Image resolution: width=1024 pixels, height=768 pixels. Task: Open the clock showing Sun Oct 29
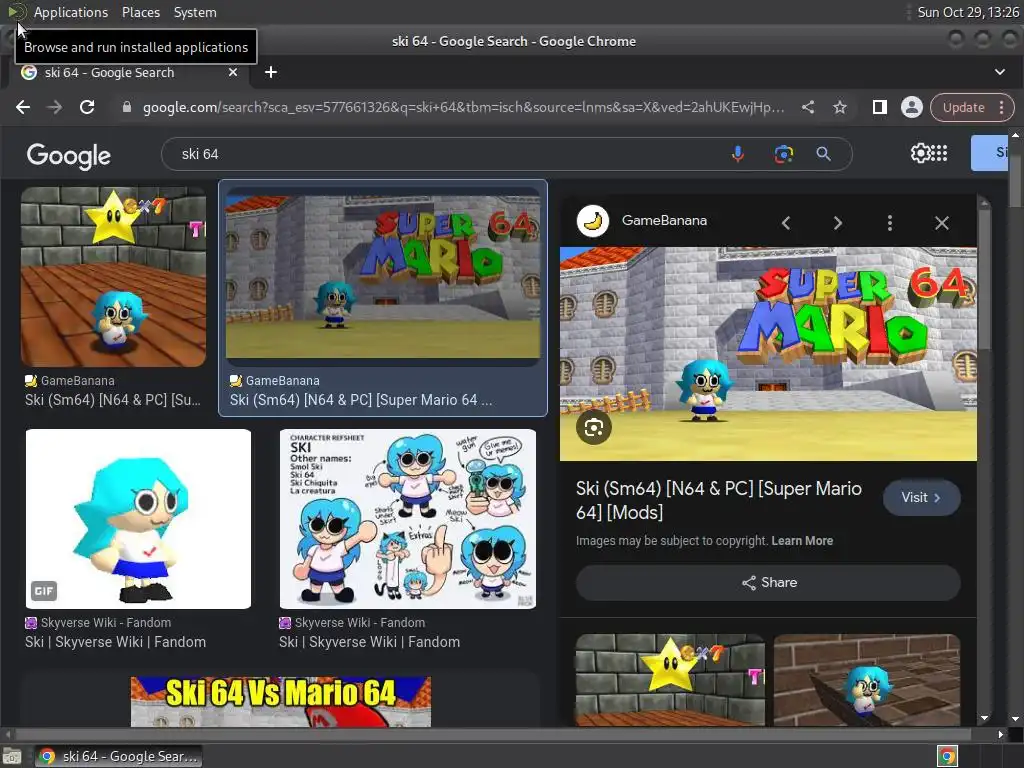(x=967, y=12)
